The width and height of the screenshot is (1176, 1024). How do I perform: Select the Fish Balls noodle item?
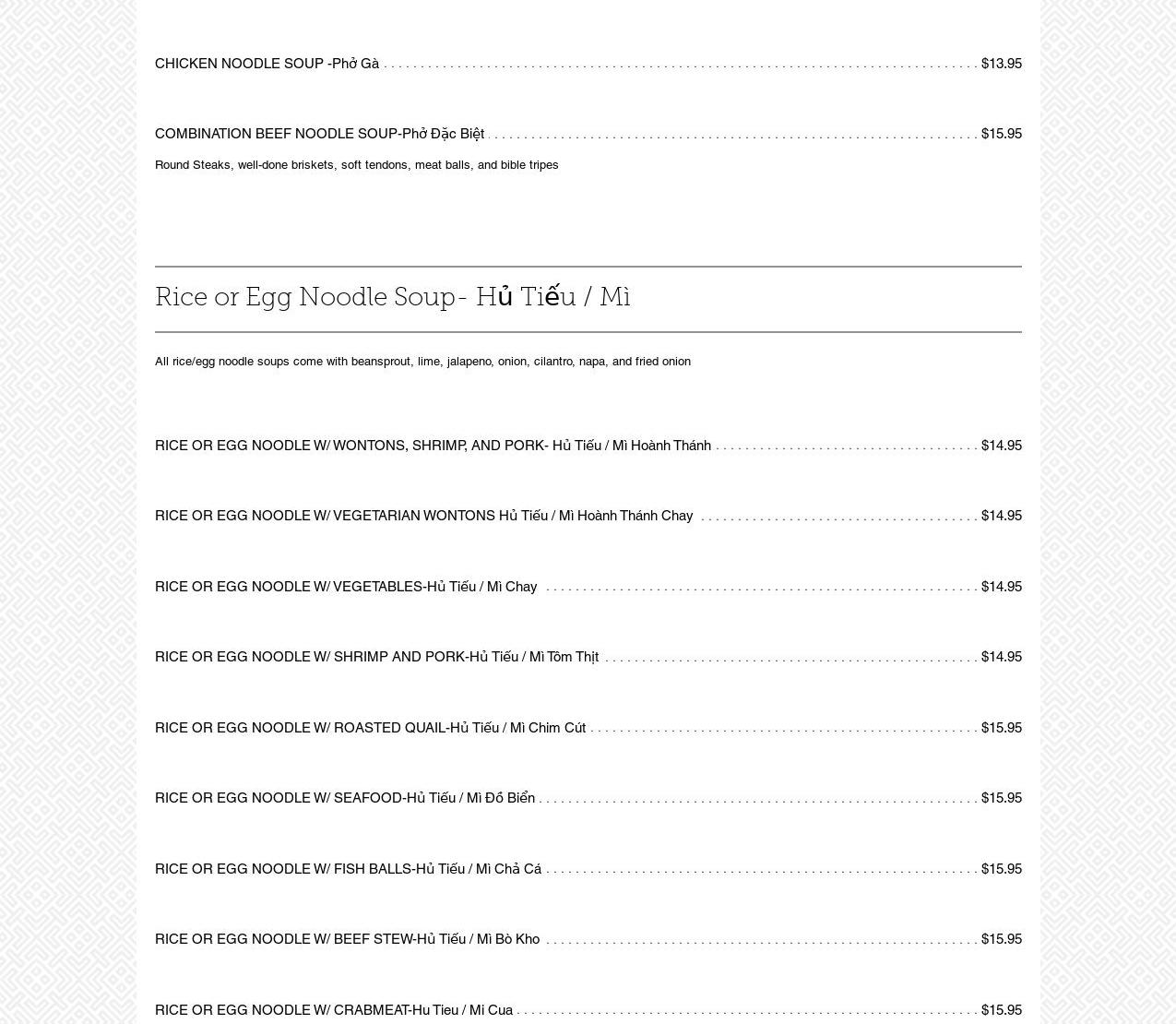point(348,869)
